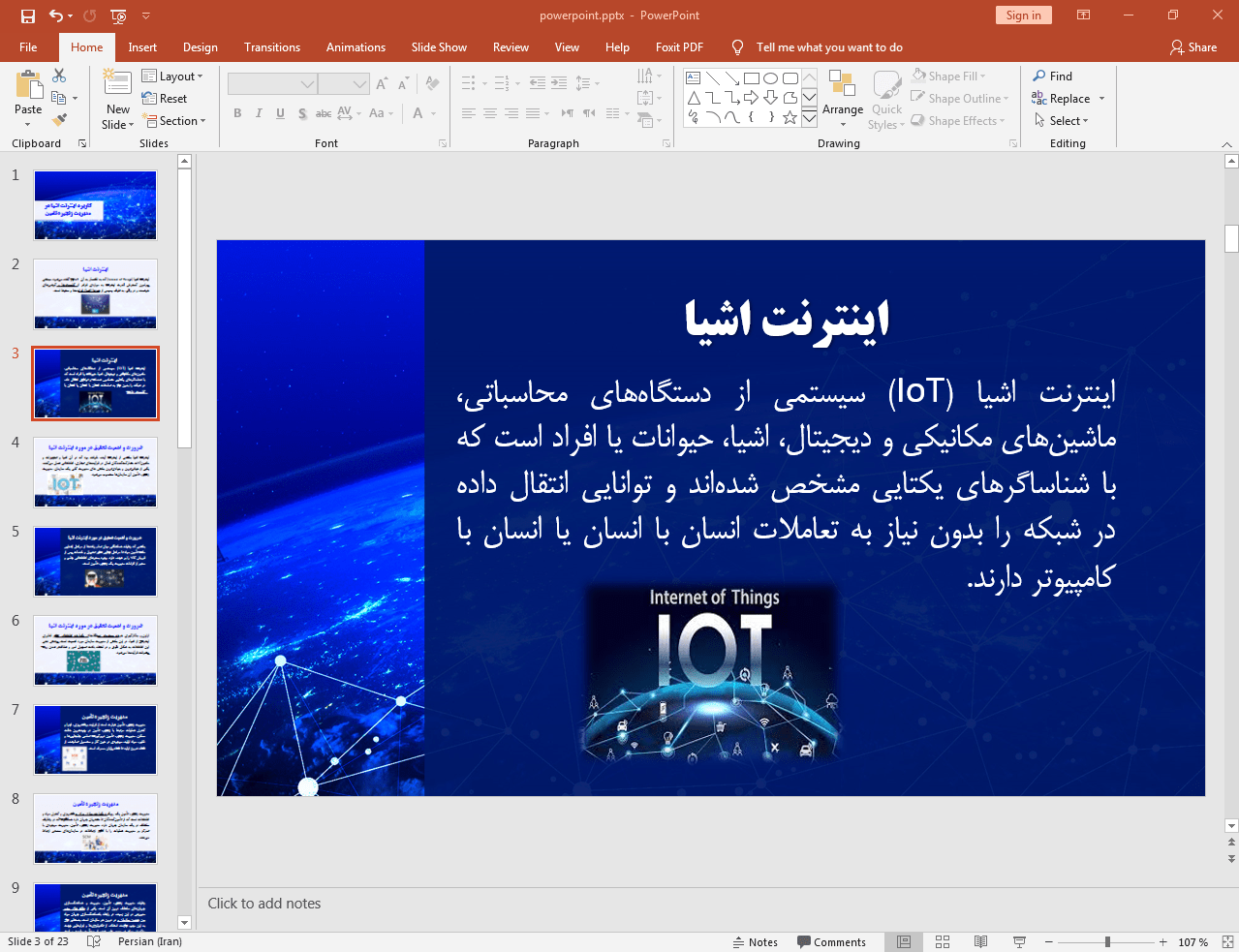Click the Reset slide button
Screen dimensions: 1239x952
pyautogui.click(x=165, y=99)
